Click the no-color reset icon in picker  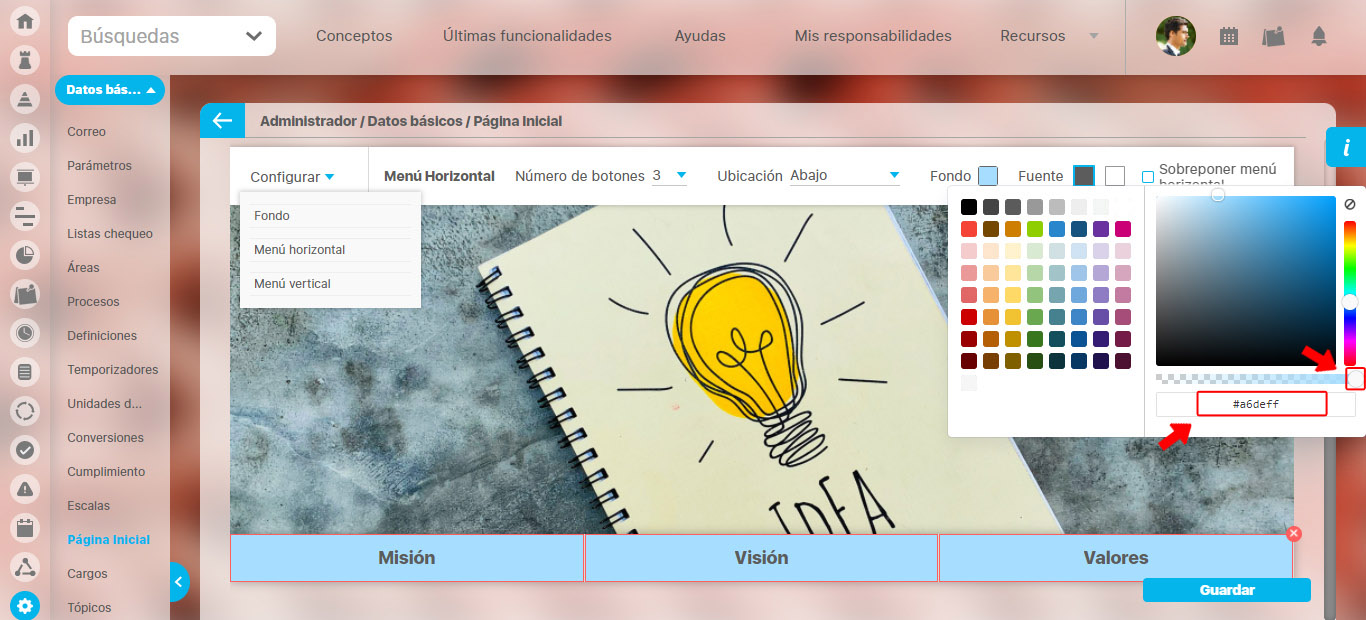tap(1350, 204)
